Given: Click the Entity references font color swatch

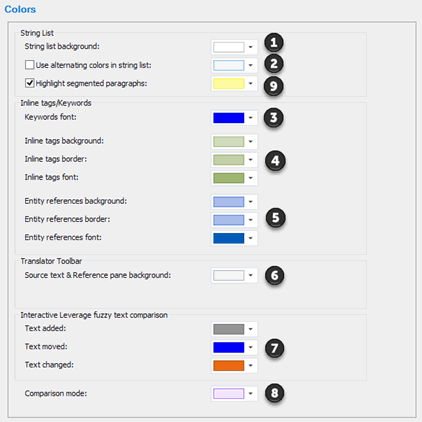Looking at the screenshot, I should 229,238.
